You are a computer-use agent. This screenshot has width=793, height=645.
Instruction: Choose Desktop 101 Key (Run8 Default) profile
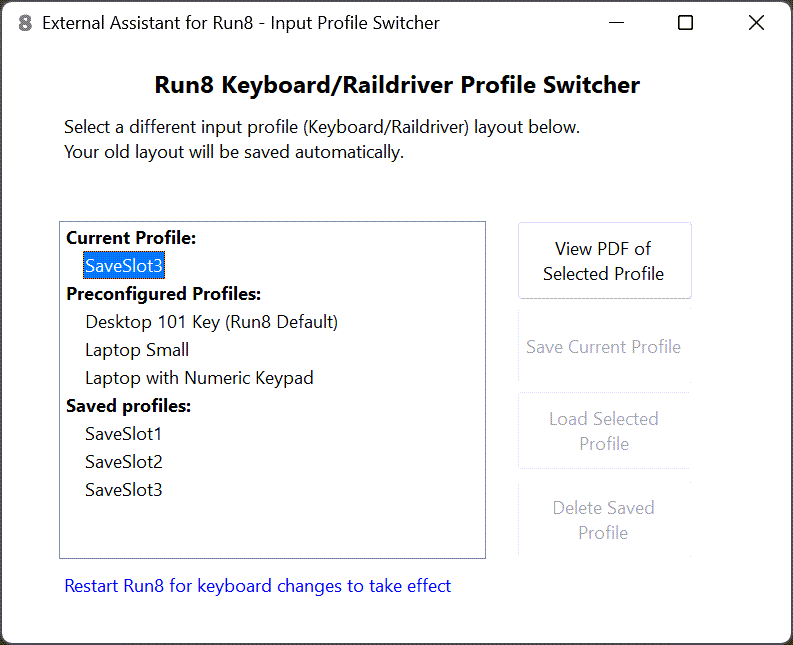click(x=211, y=322)
